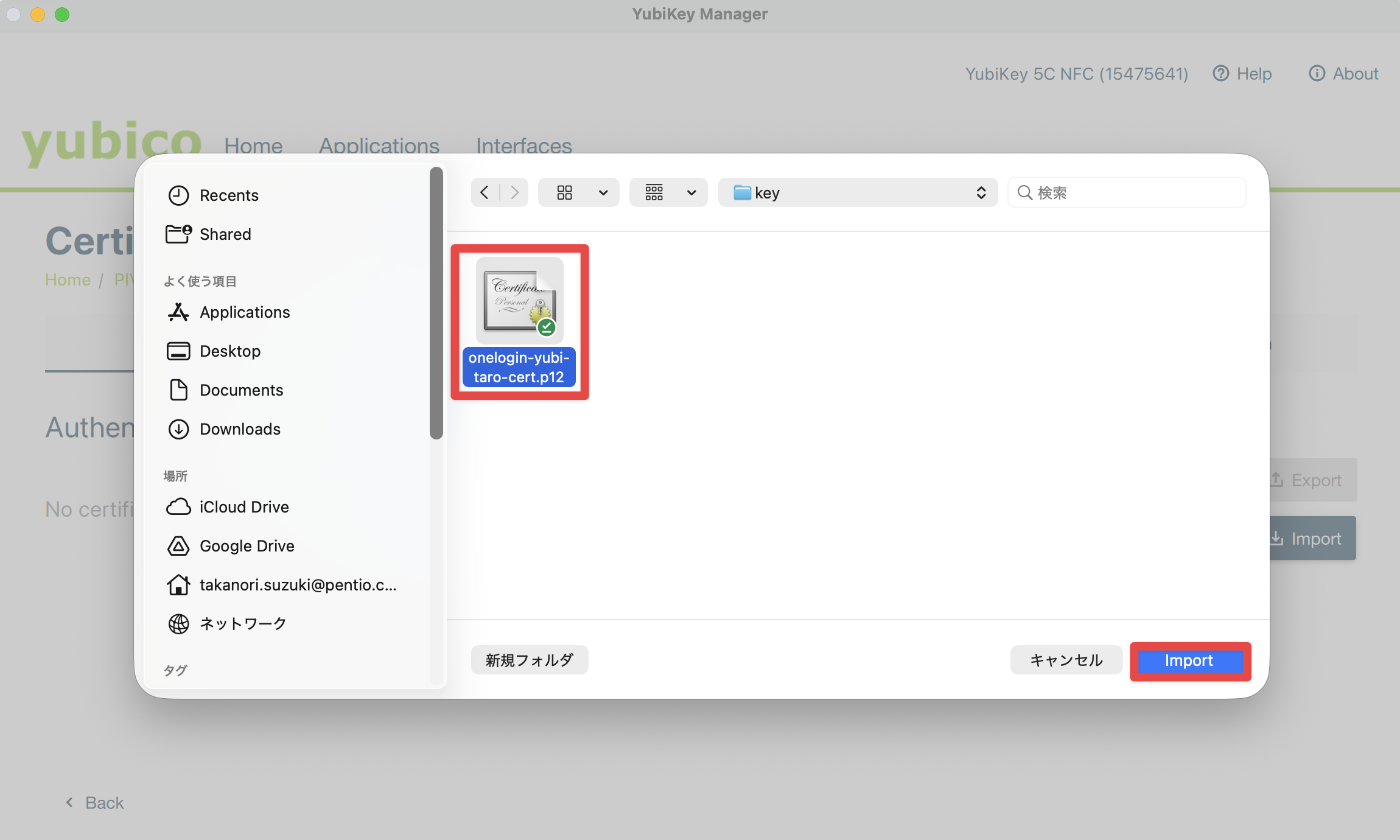Screen dimensions: 1400x840
Task: Select the background Import button in YubiKey Manager
Action: click(x=1313, y=538)
